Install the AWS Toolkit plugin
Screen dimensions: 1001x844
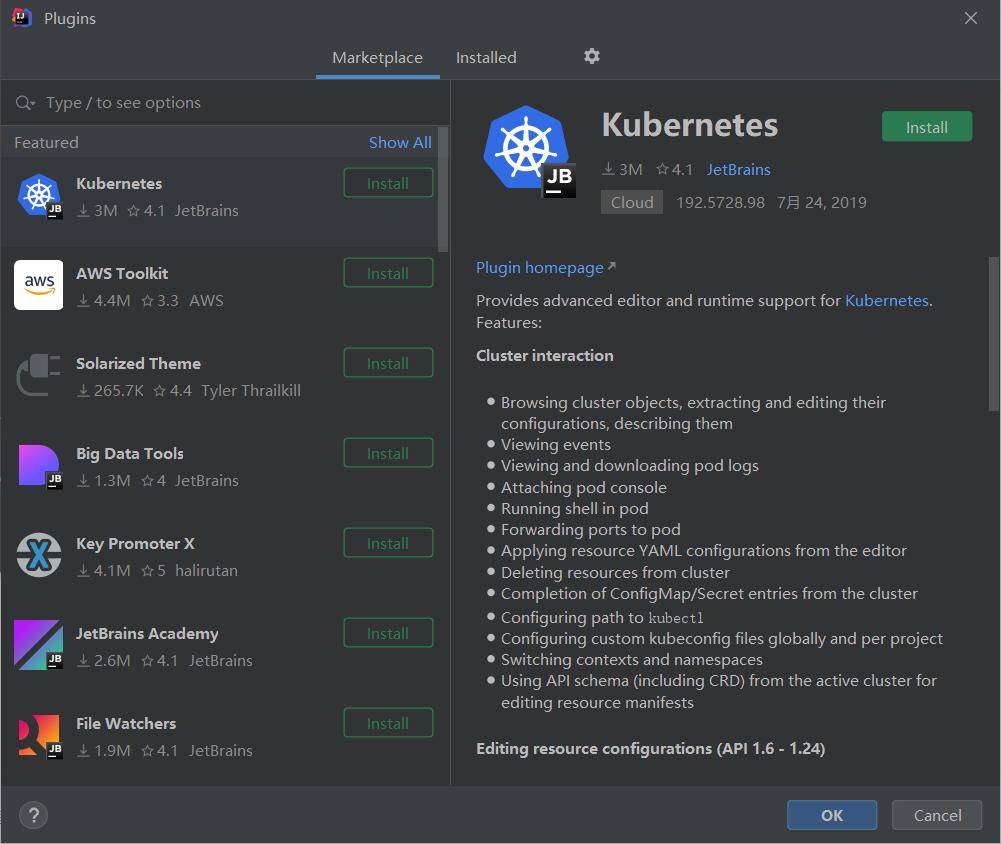pos(388,273)
